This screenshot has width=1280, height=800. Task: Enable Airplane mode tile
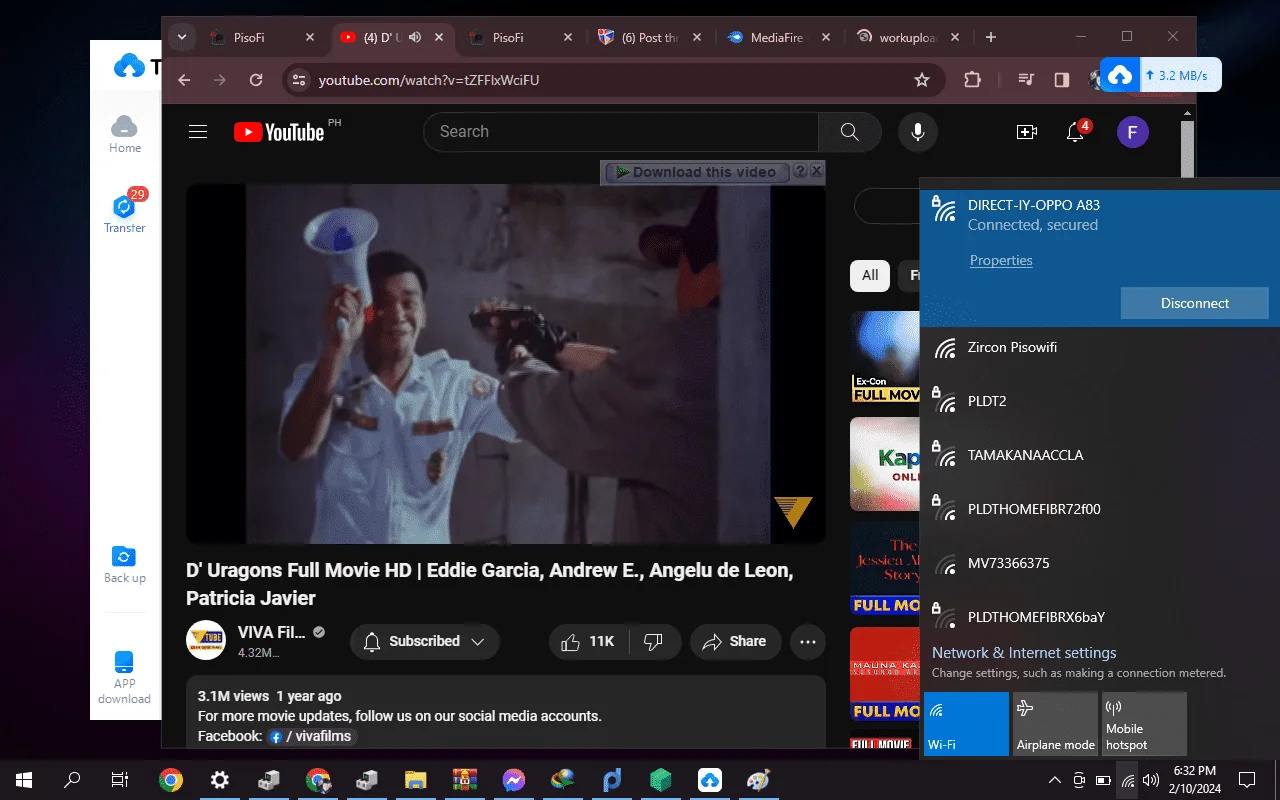click(1055, 724)
